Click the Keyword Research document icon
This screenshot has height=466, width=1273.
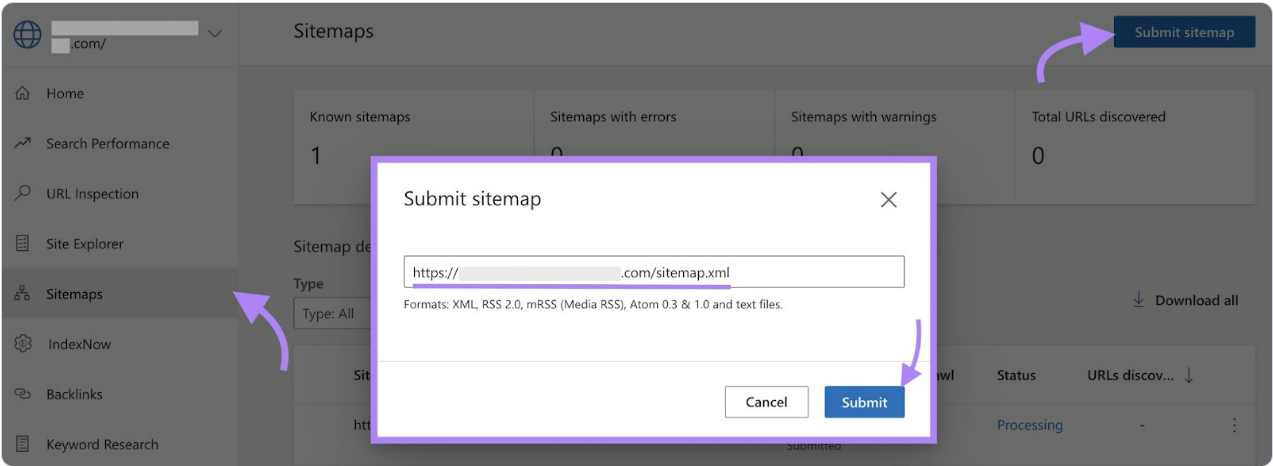[22, 444]
